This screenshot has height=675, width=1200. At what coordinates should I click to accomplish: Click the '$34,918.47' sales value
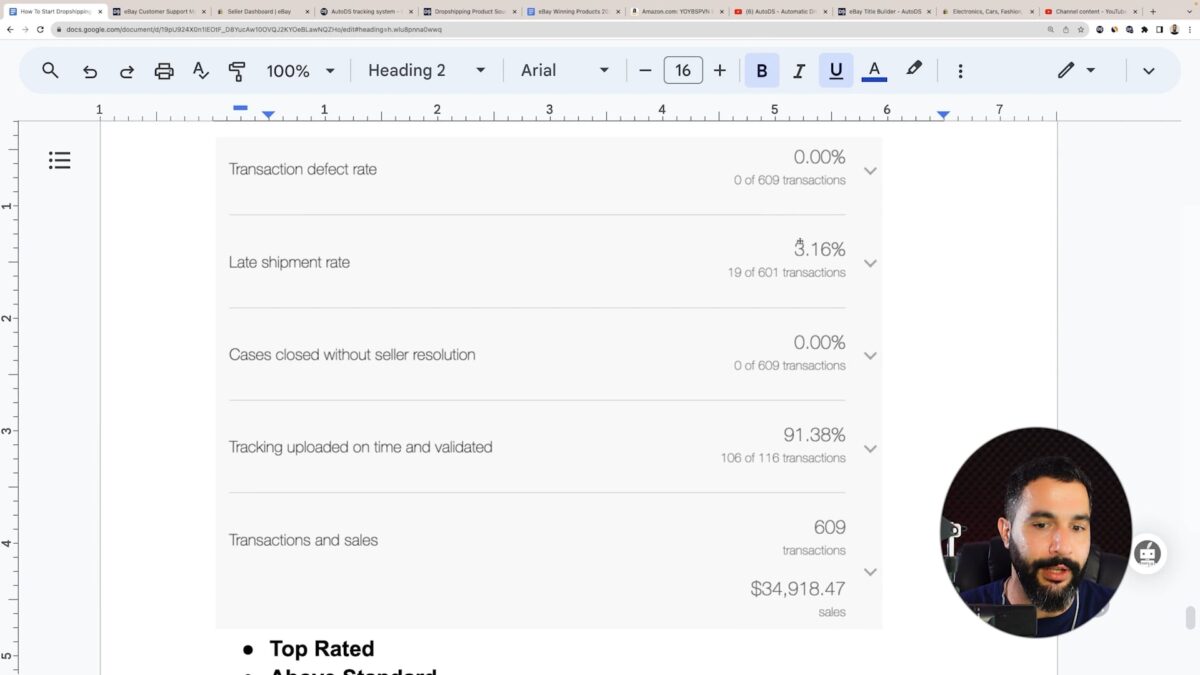point(798,589)
